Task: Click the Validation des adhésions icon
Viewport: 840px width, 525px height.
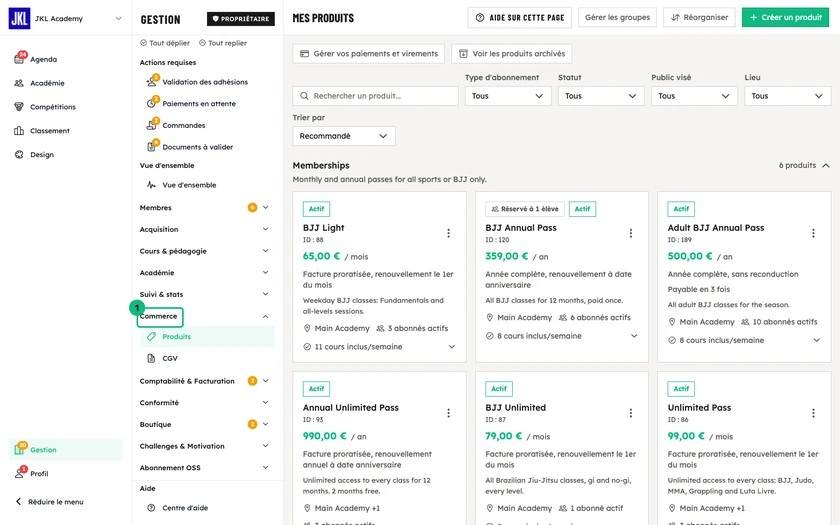Action: coord(152,82)
